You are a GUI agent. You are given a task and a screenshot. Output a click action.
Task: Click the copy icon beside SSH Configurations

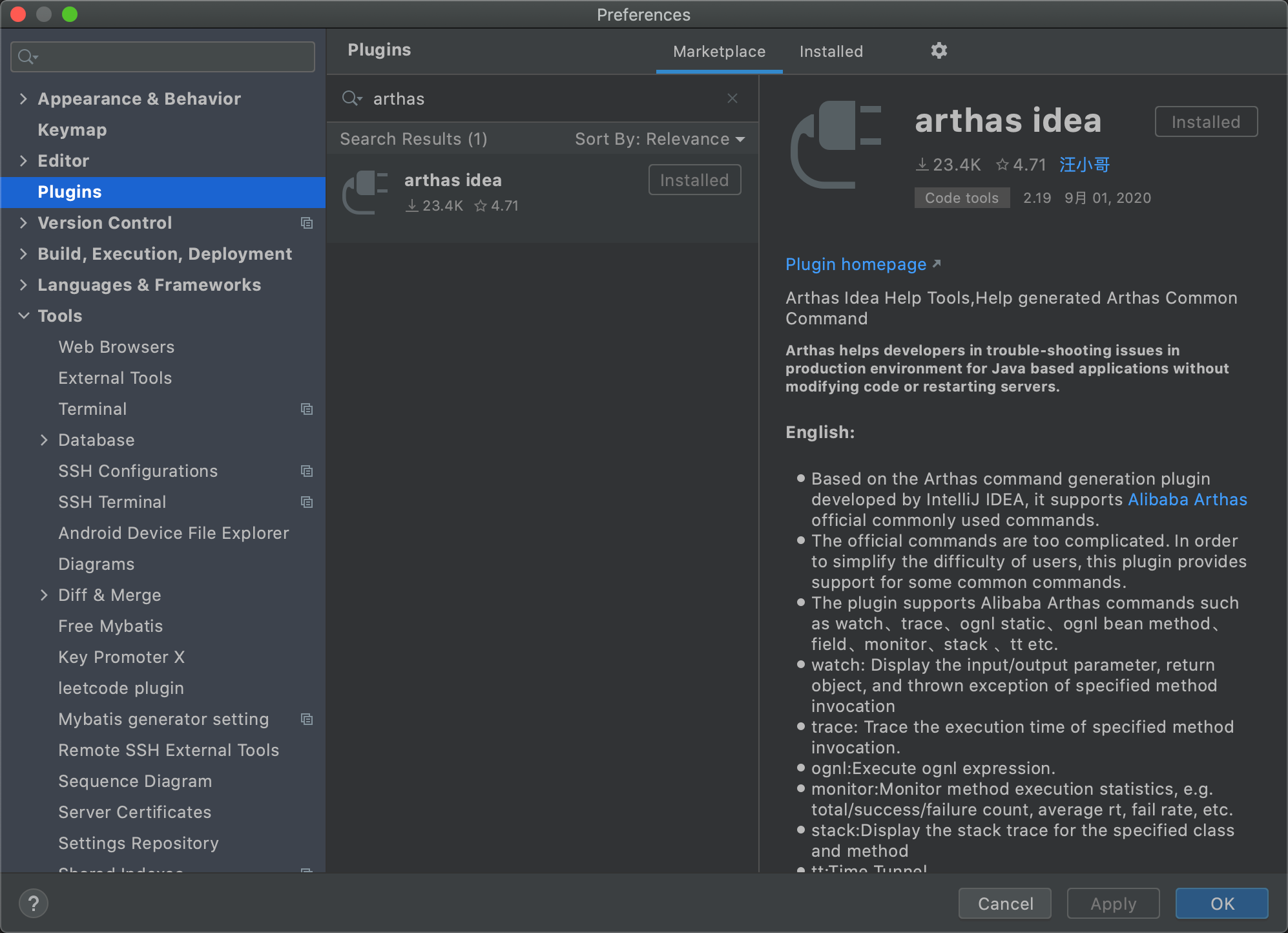(307, 471)
